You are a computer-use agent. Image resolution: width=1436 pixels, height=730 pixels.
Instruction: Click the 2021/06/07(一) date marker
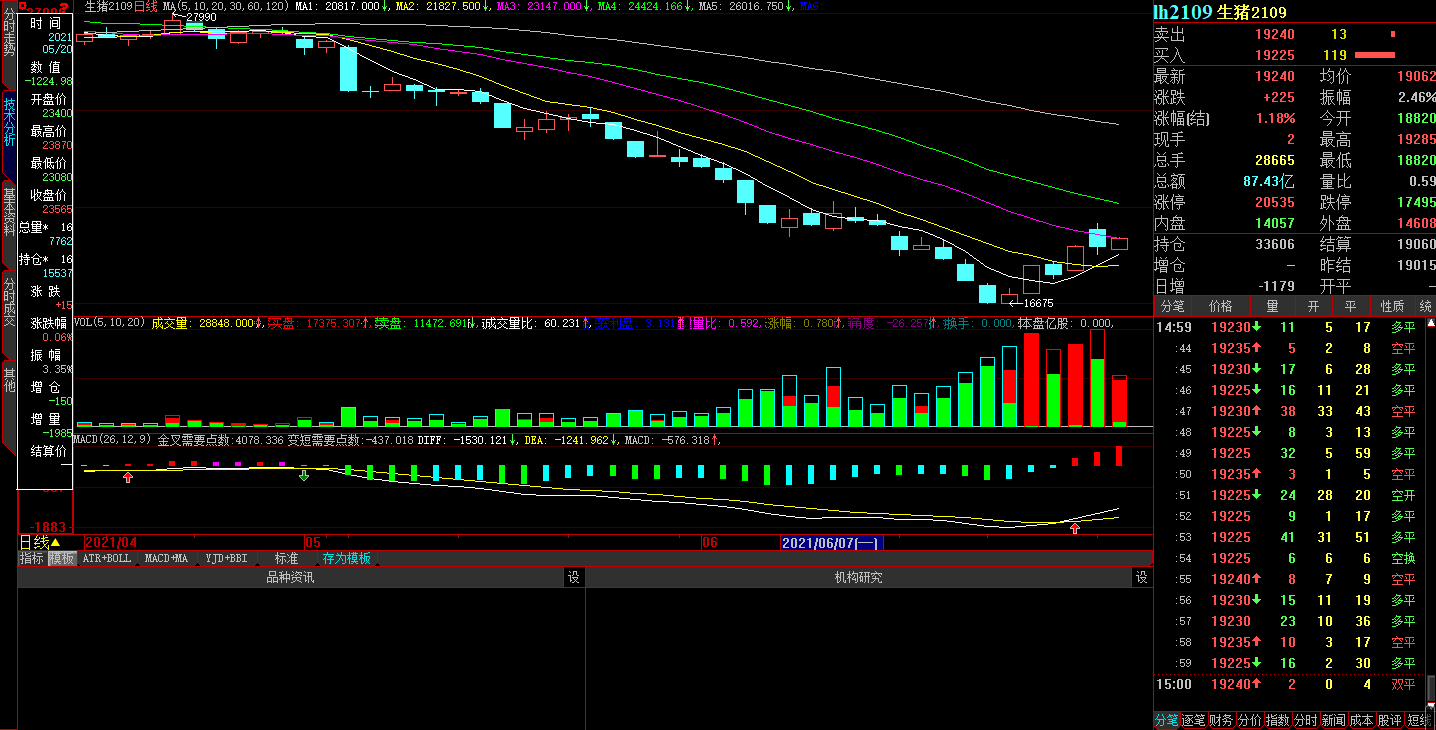(x=830, y=543)
